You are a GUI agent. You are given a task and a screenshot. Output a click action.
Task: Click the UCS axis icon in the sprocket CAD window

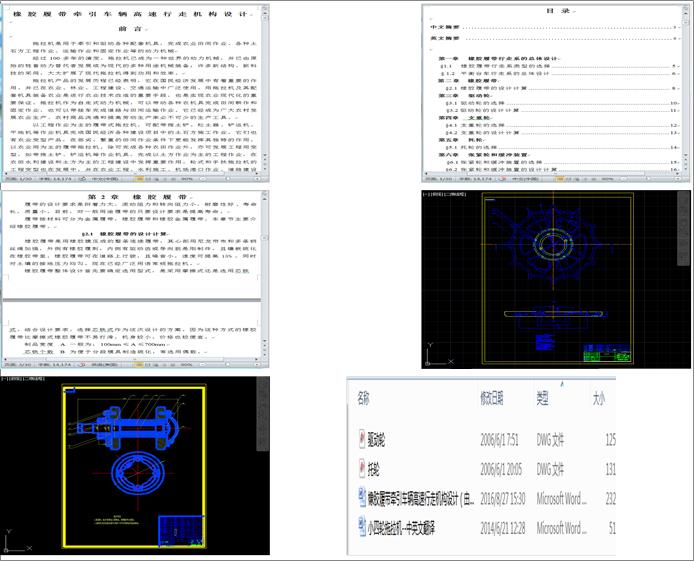pyautogui.click(x=440, y=354)
